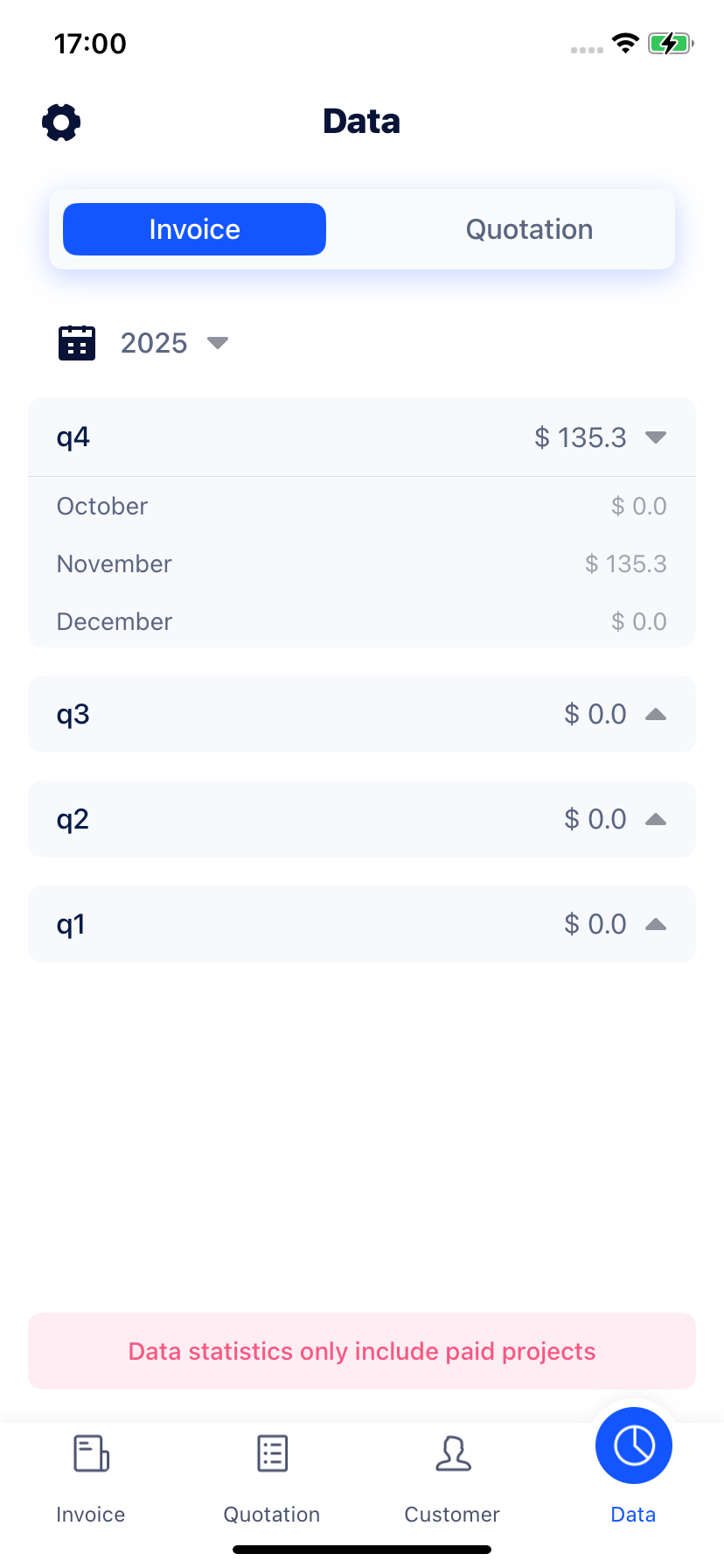Tap the Quotation list icon in bottom bar
Screen dimensions: 724x1568
coord(272,1453)
